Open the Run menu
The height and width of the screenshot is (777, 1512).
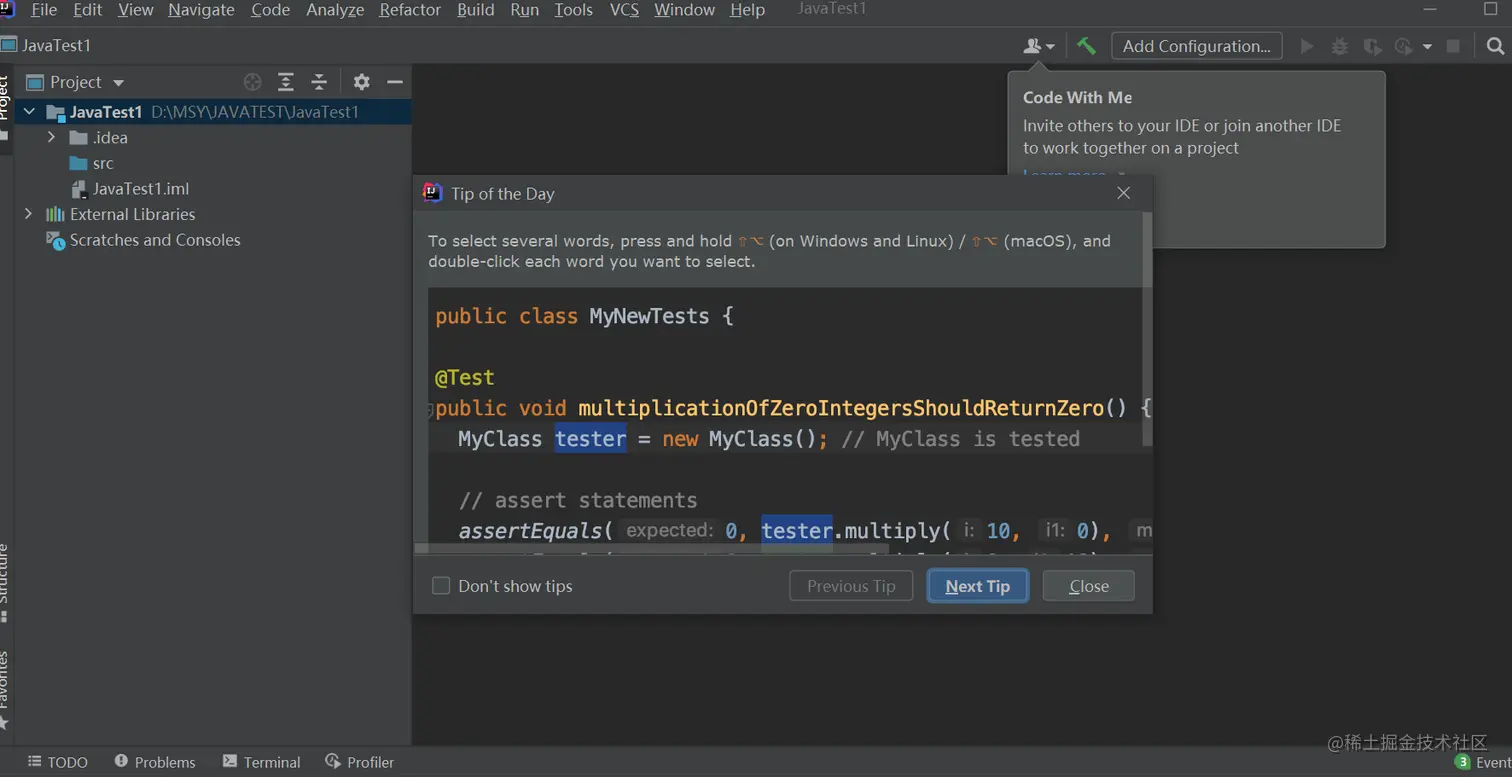point(524,10)
